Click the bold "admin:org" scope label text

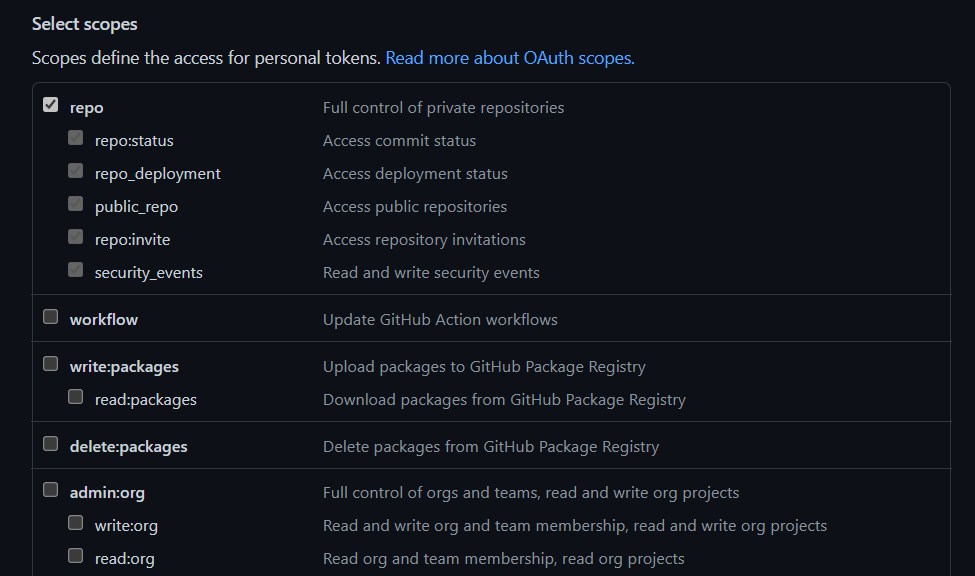click(x=107, y=493)
